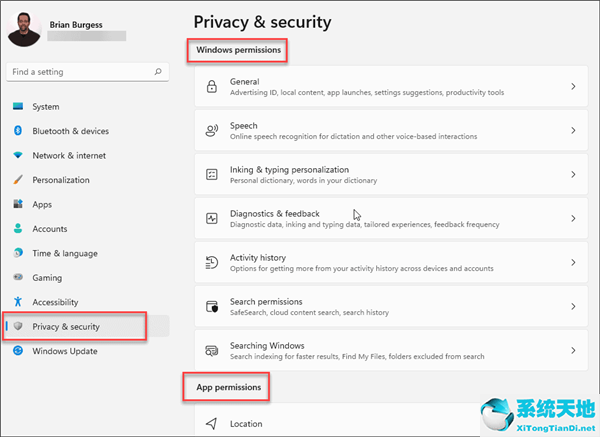The image size is (600, 437).
Task: Open Activity history via its chevron
Action: tap(573, 263)
